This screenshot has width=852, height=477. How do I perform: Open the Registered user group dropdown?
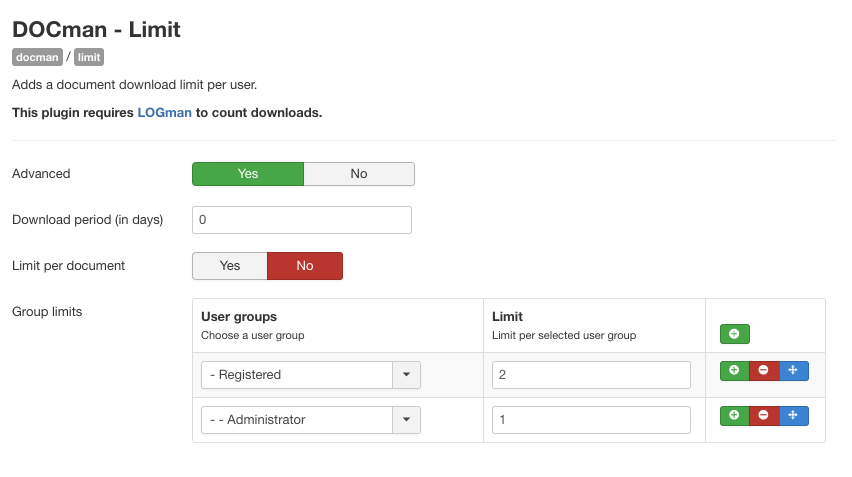coord(311,375)
